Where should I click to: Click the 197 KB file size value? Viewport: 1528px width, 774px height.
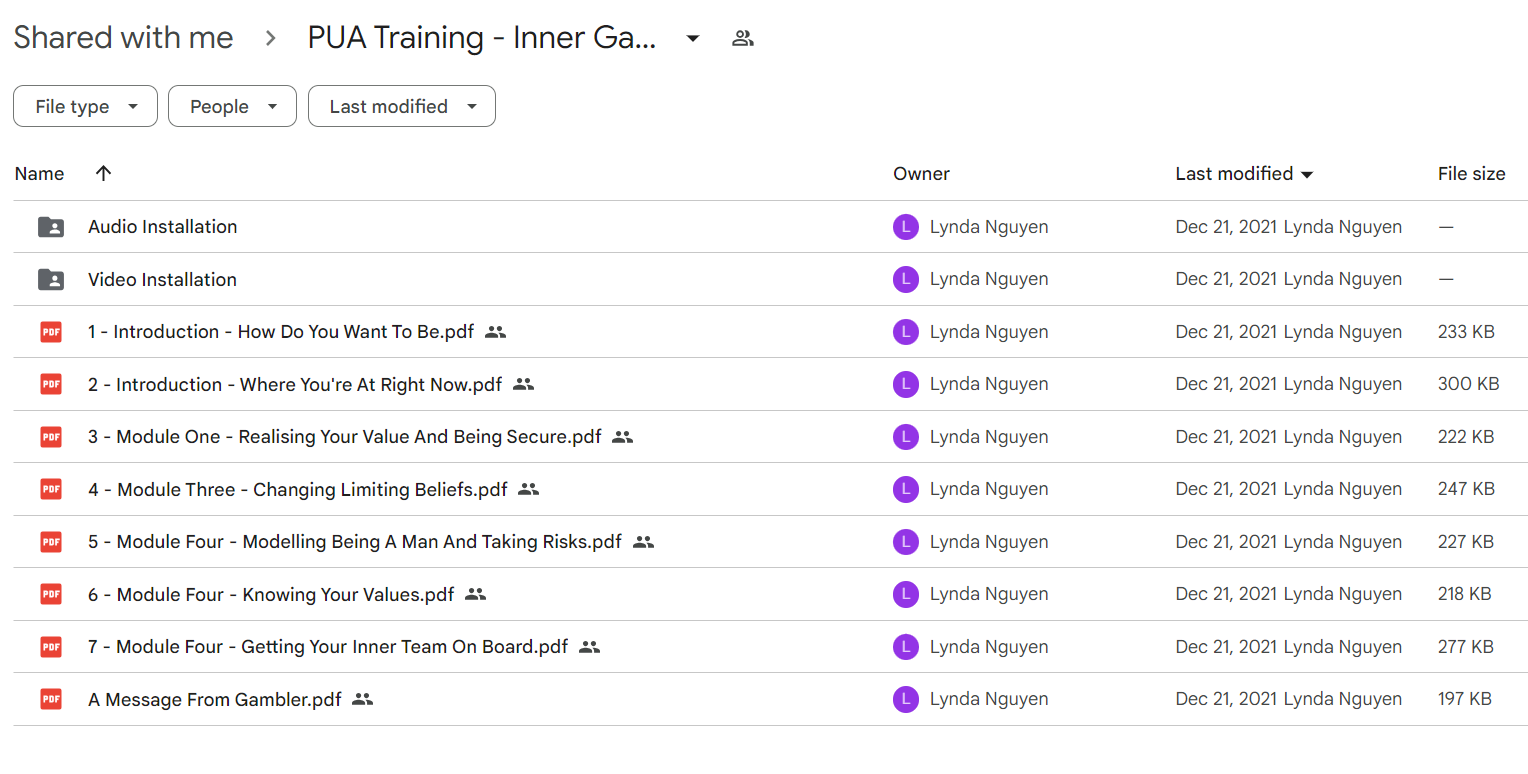click(1465, 700)
